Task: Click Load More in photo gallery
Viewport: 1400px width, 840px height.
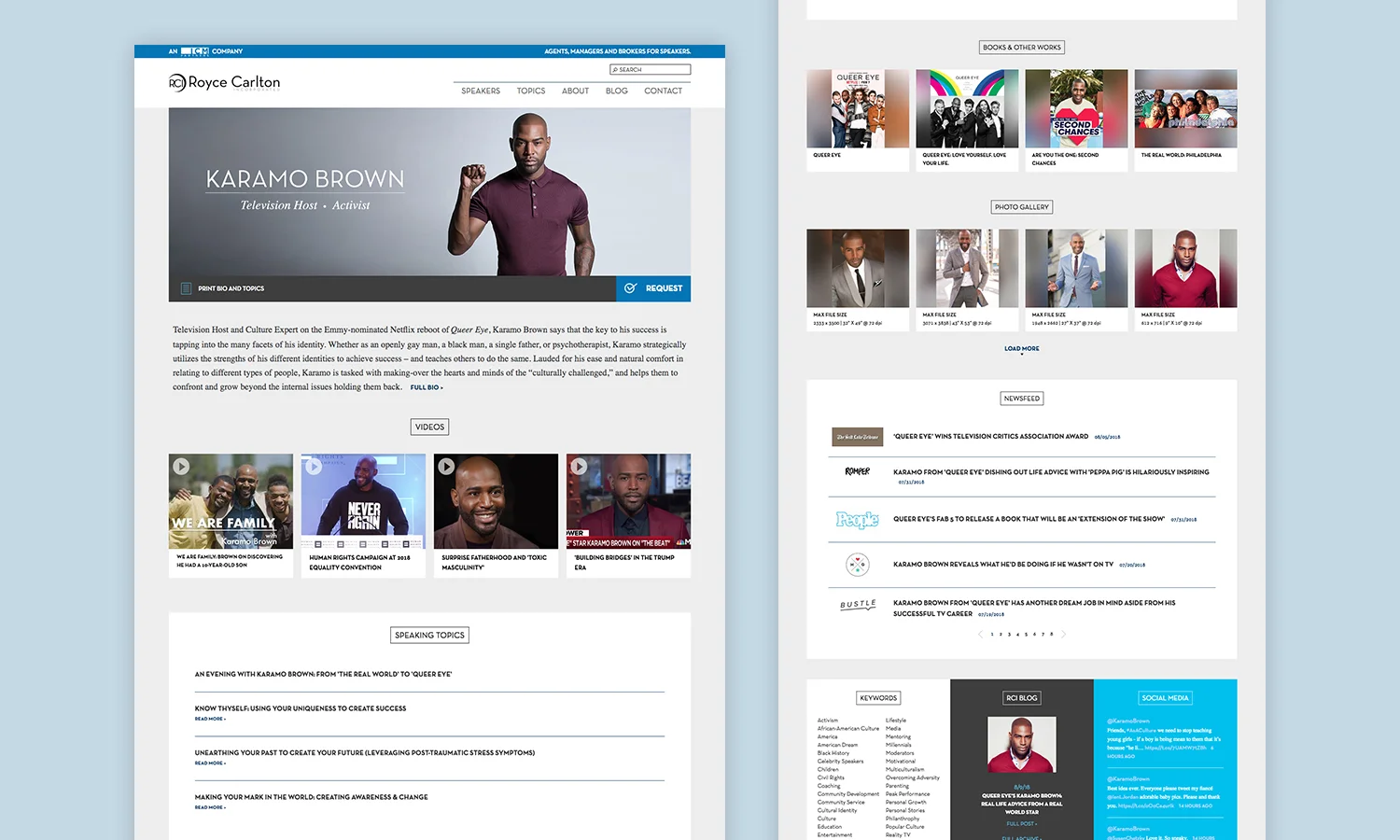Action: tap(1022, 349)
